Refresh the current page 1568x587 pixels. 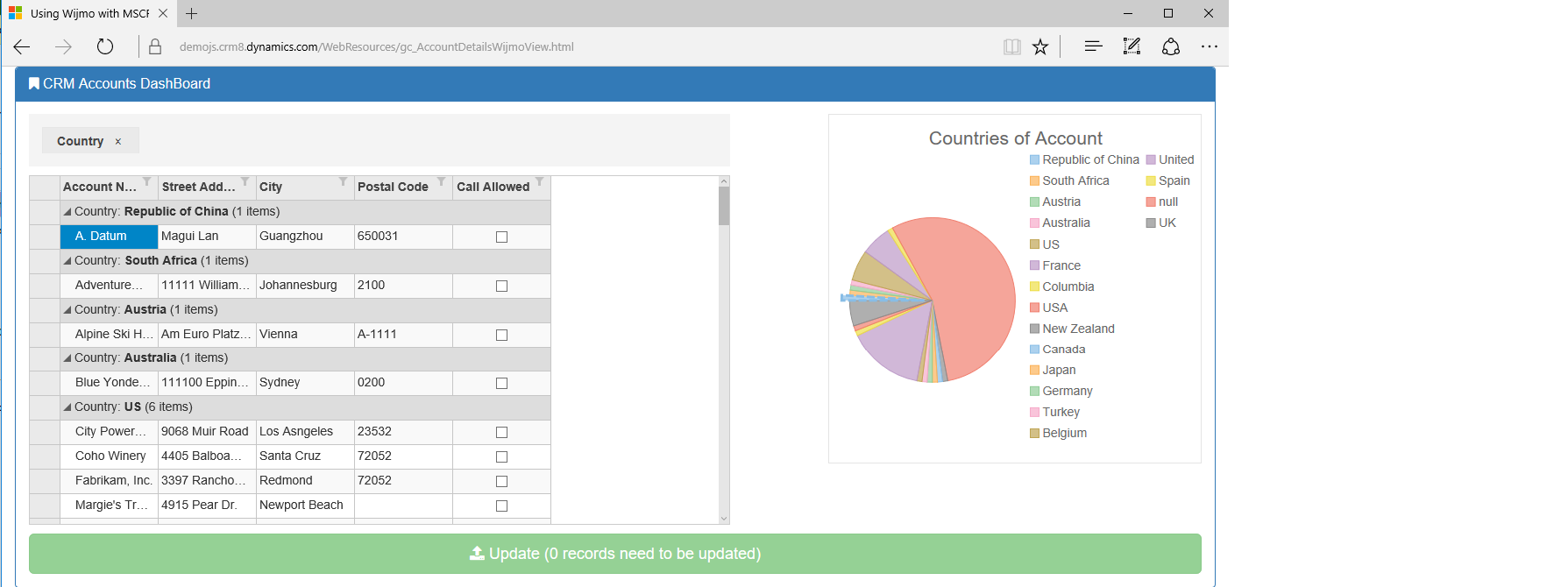pos(105,47)
